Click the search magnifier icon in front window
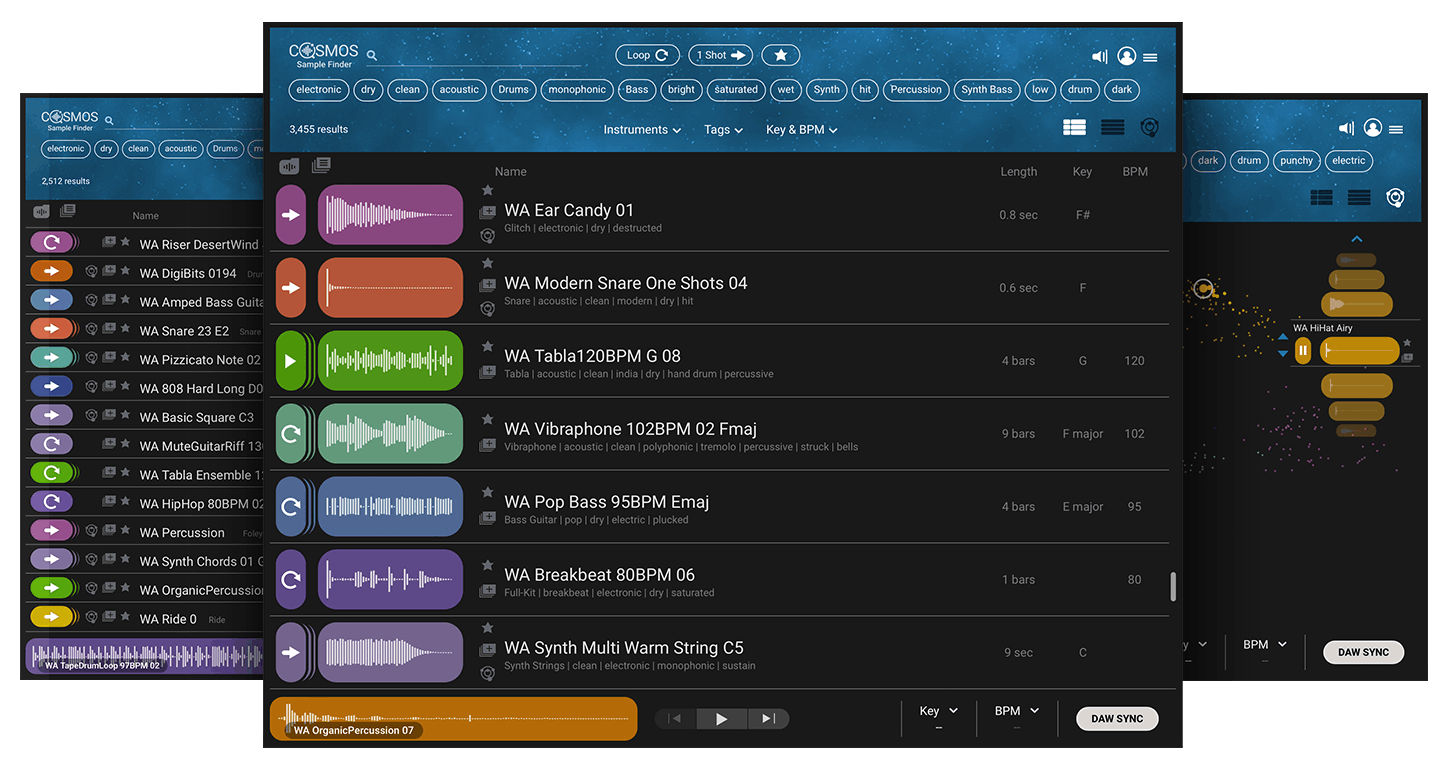 pos(372,56)
